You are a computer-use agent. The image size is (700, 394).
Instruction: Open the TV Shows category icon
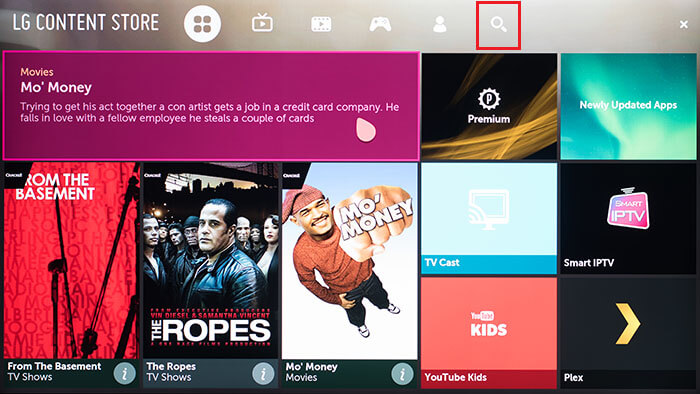tap(262, 23)
